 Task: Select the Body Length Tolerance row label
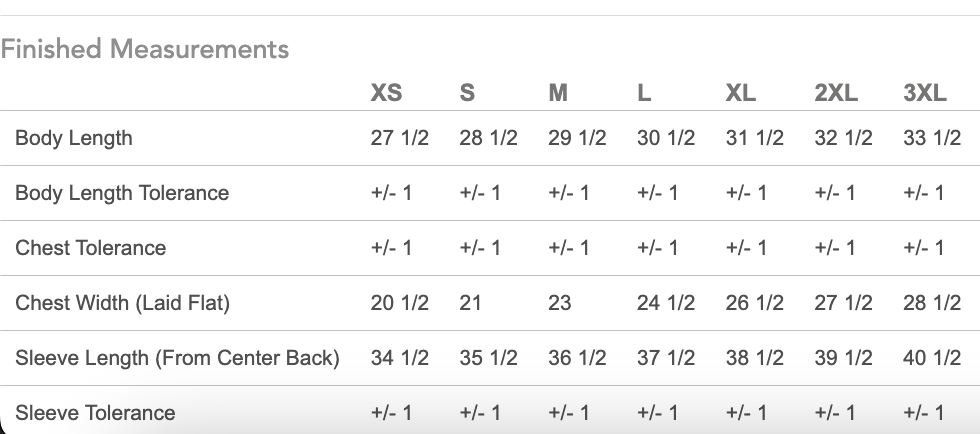122,193
